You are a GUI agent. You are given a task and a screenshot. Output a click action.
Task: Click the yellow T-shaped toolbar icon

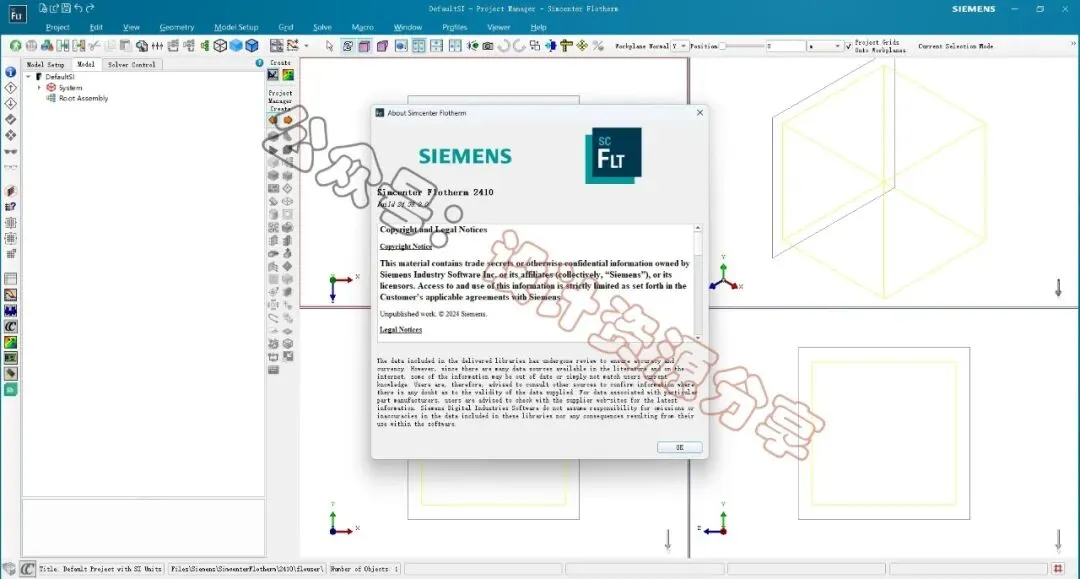566,46
